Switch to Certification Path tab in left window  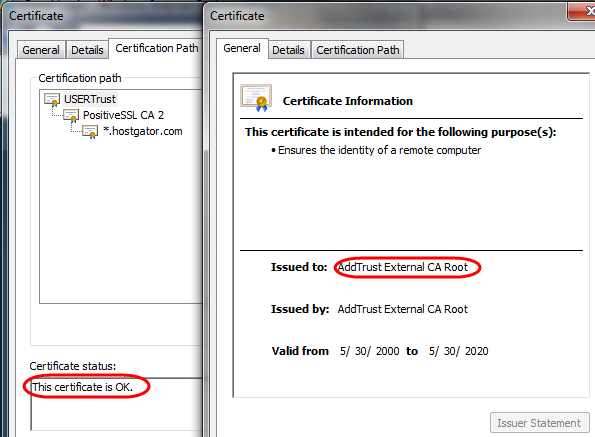point(156,48)
